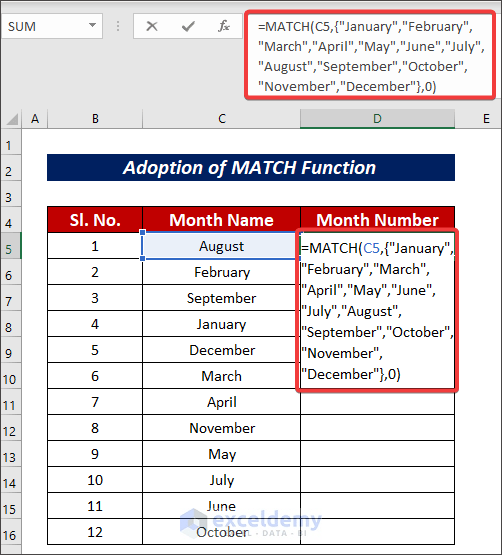Click serial number 2 cell
This screenshot has height=555, width=502.
95,272
